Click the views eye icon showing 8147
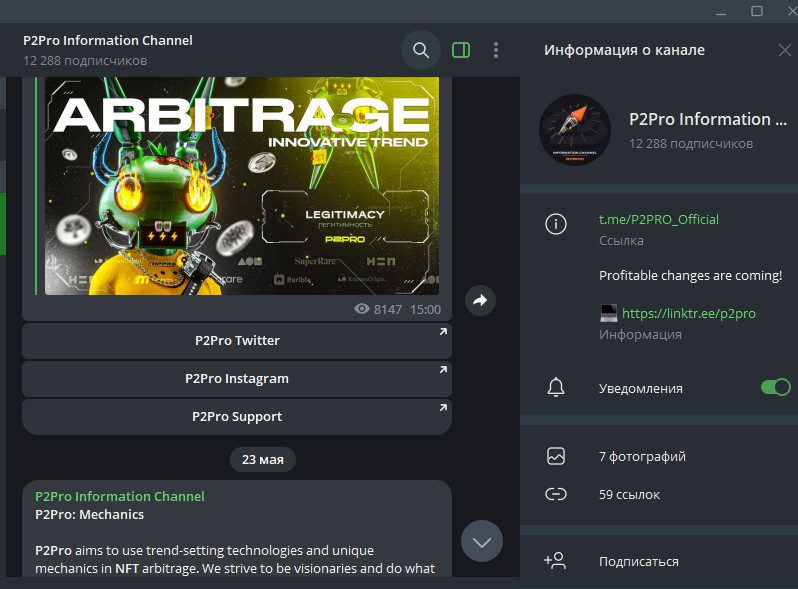 tap(362, 308)
